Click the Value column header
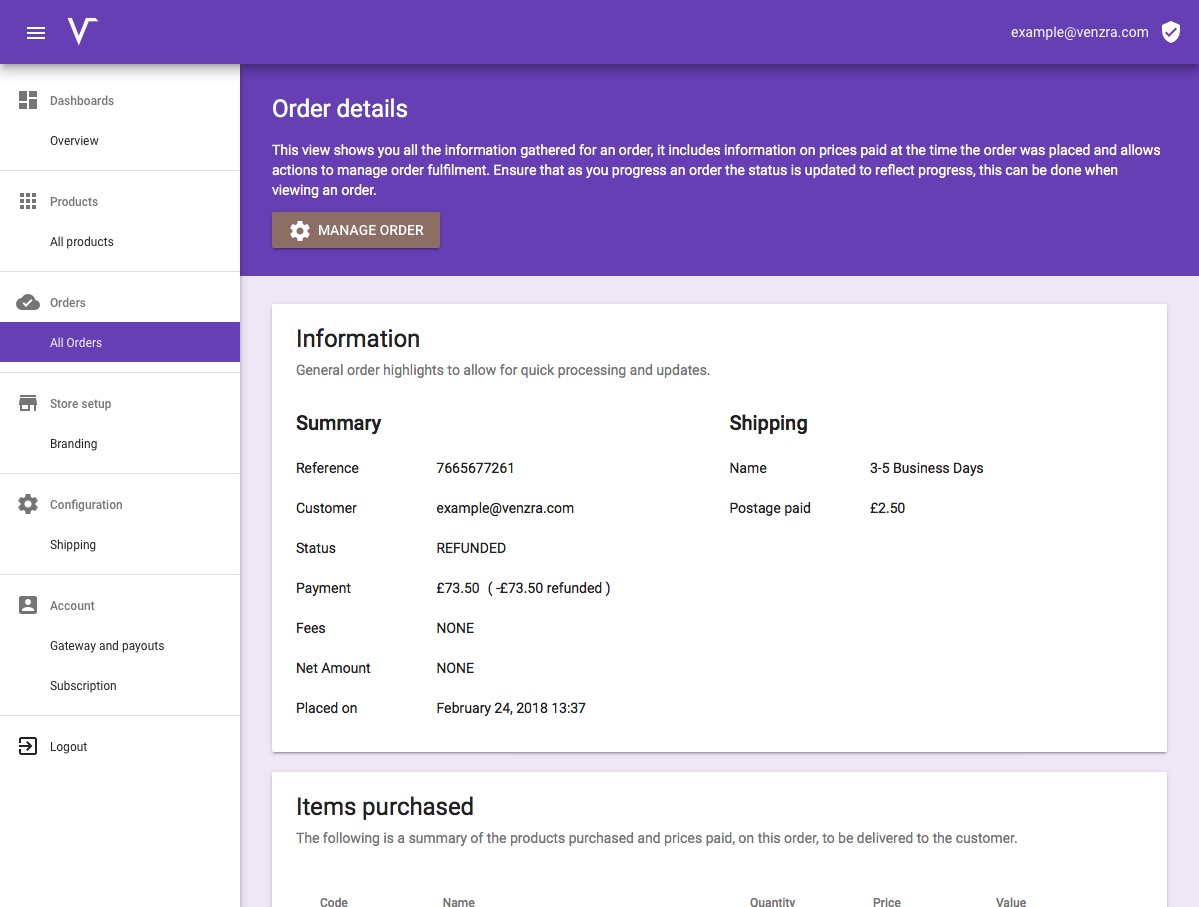Viewport: 1199px width, 907px height. coord(1010,902)
